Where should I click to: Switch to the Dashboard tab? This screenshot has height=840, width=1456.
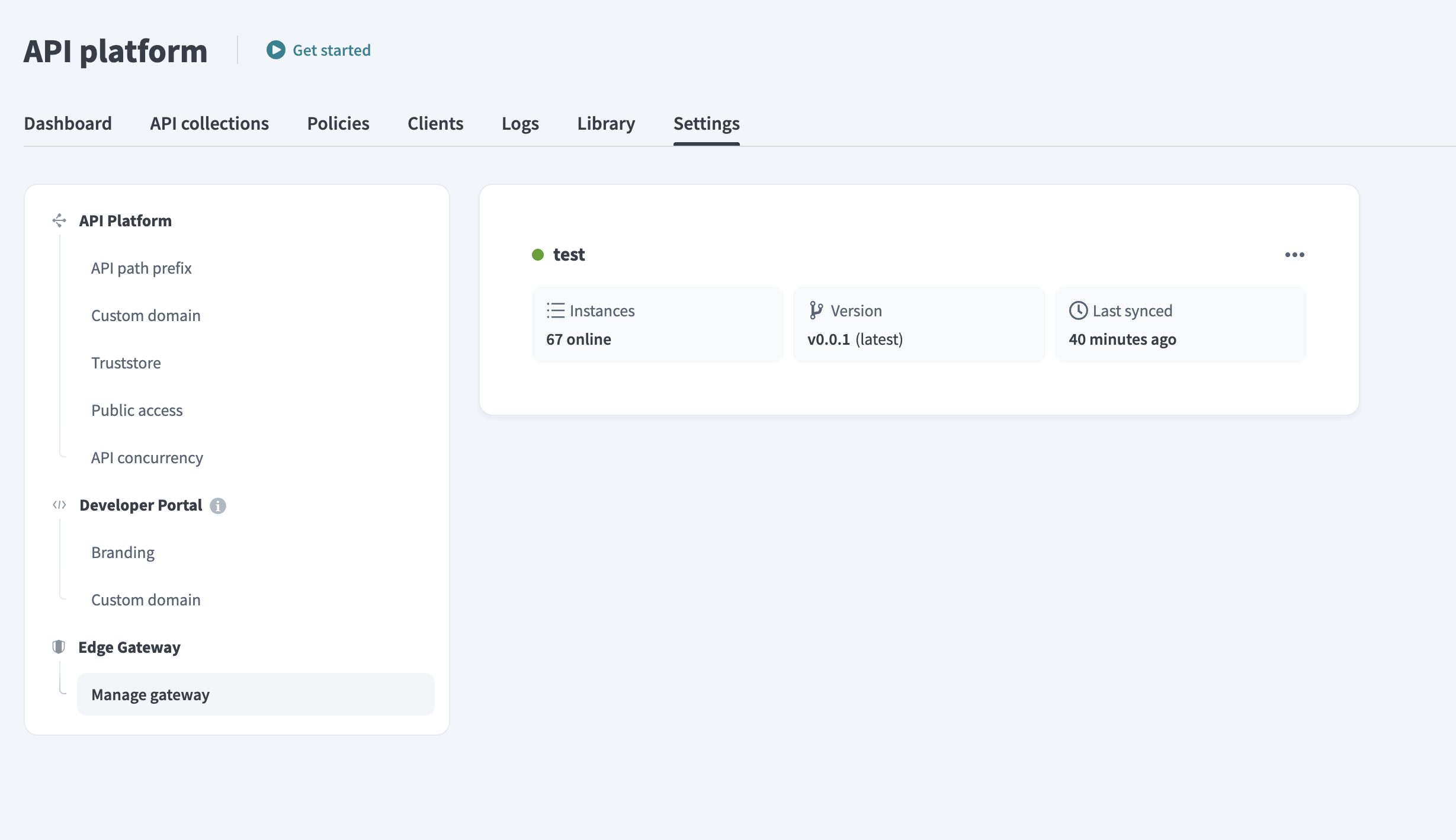coord(68,123)
